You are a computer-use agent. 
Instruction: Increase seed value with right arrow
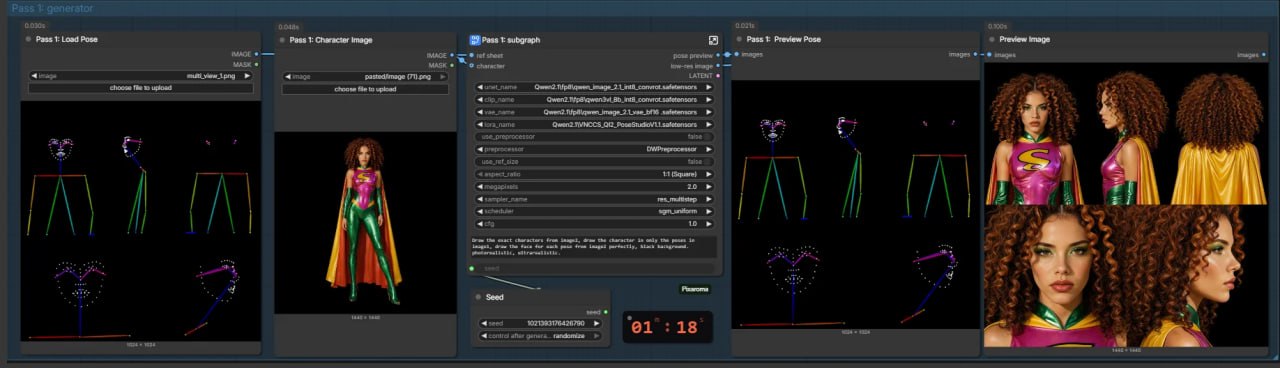pos(598,323)
